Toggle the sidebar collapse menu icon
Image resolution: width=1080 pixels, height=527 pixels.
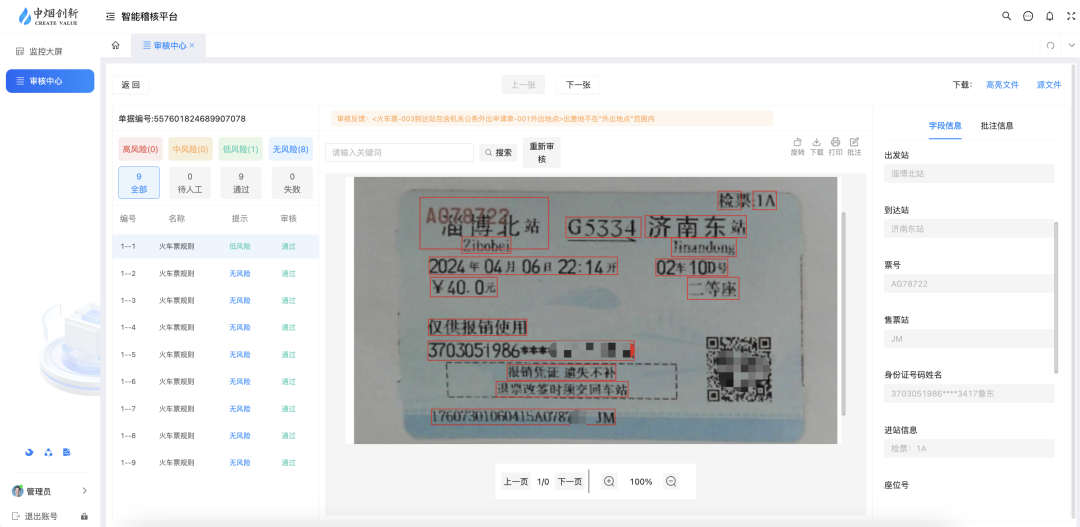[110, 17]
